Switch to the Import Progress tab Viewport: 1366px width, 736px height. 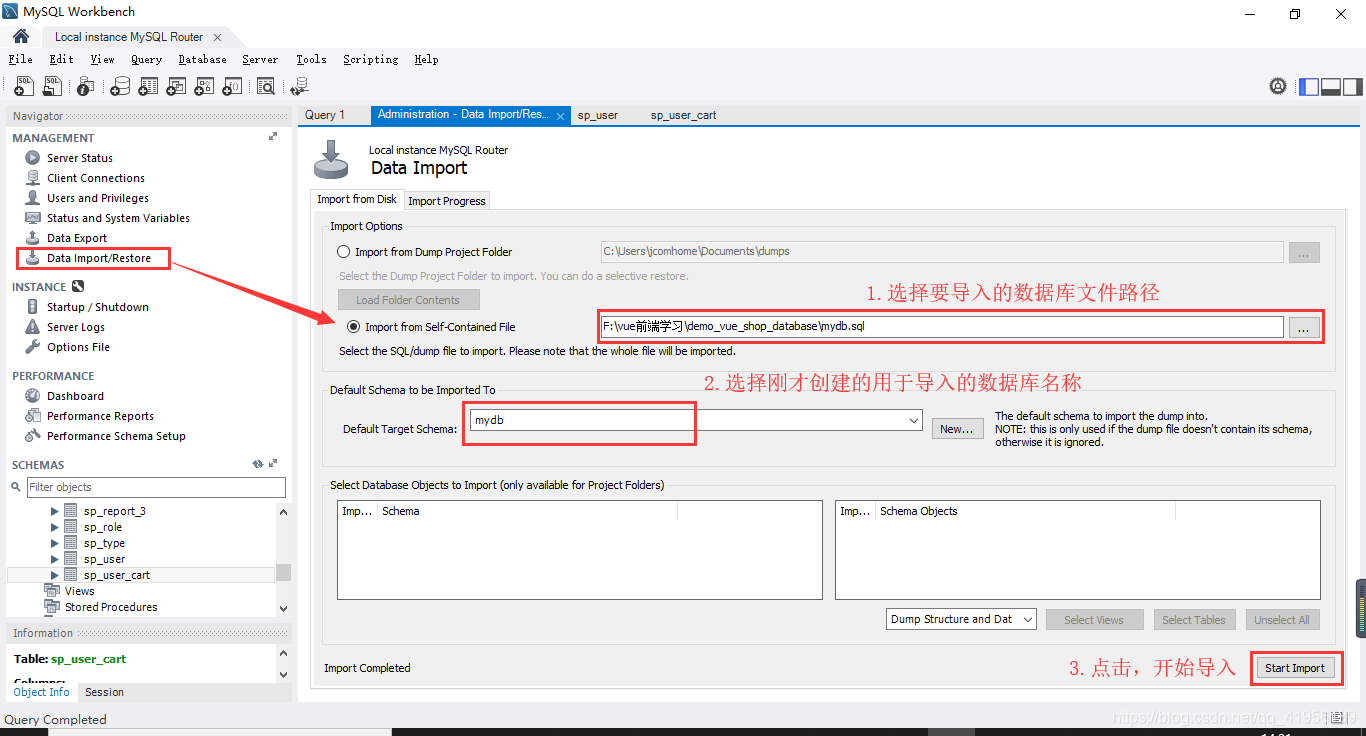447,201
